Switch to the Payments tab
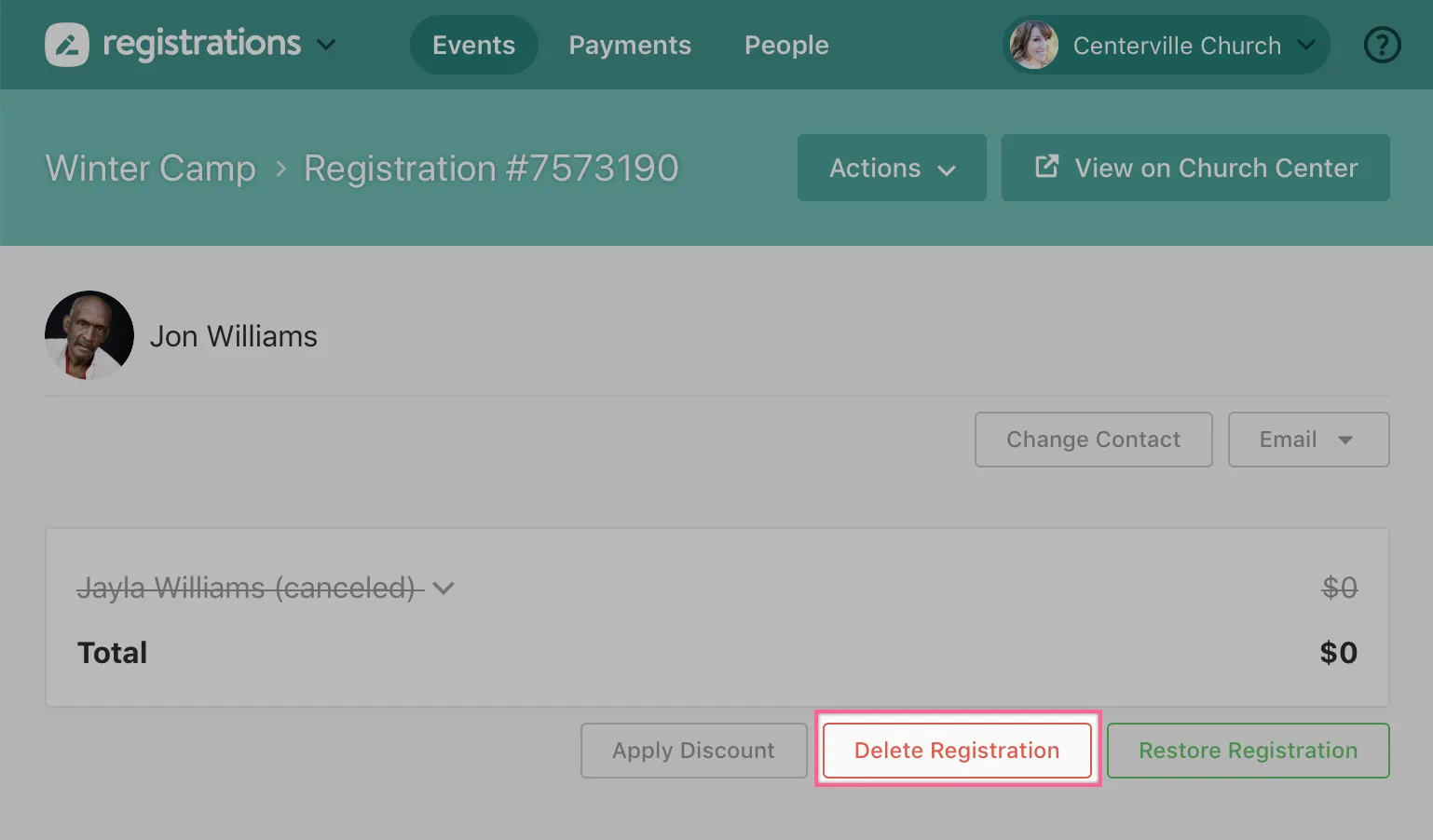The height and width of the screenshot is (840, 1433). coord(630,45)
